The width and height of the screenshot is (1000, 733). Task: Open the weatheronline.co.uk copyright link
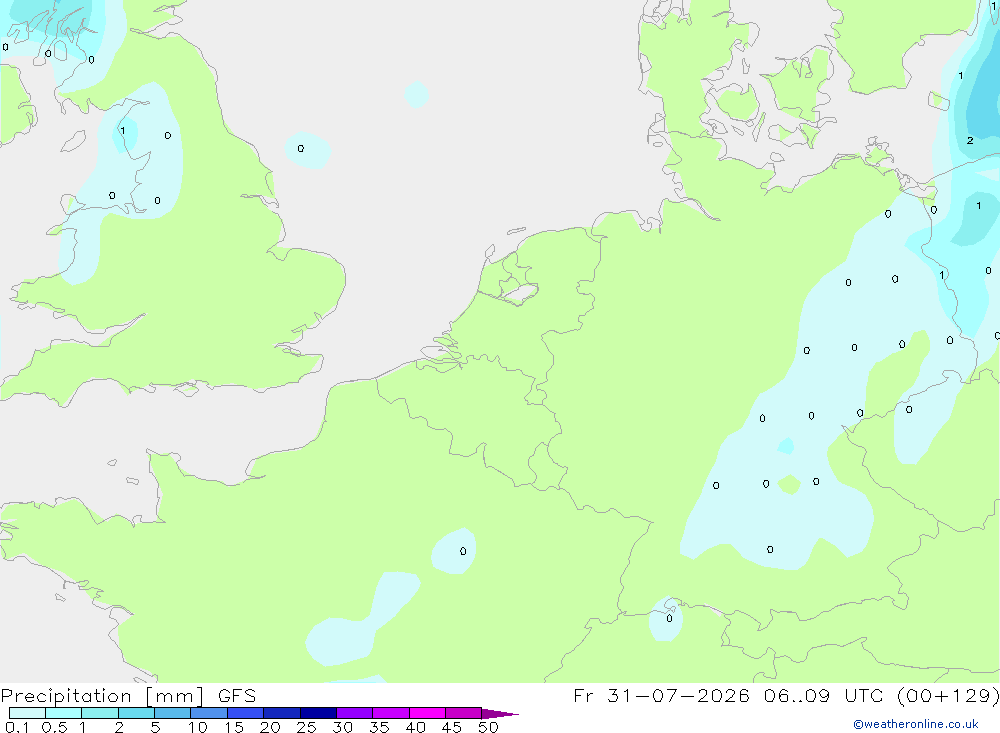915,724
